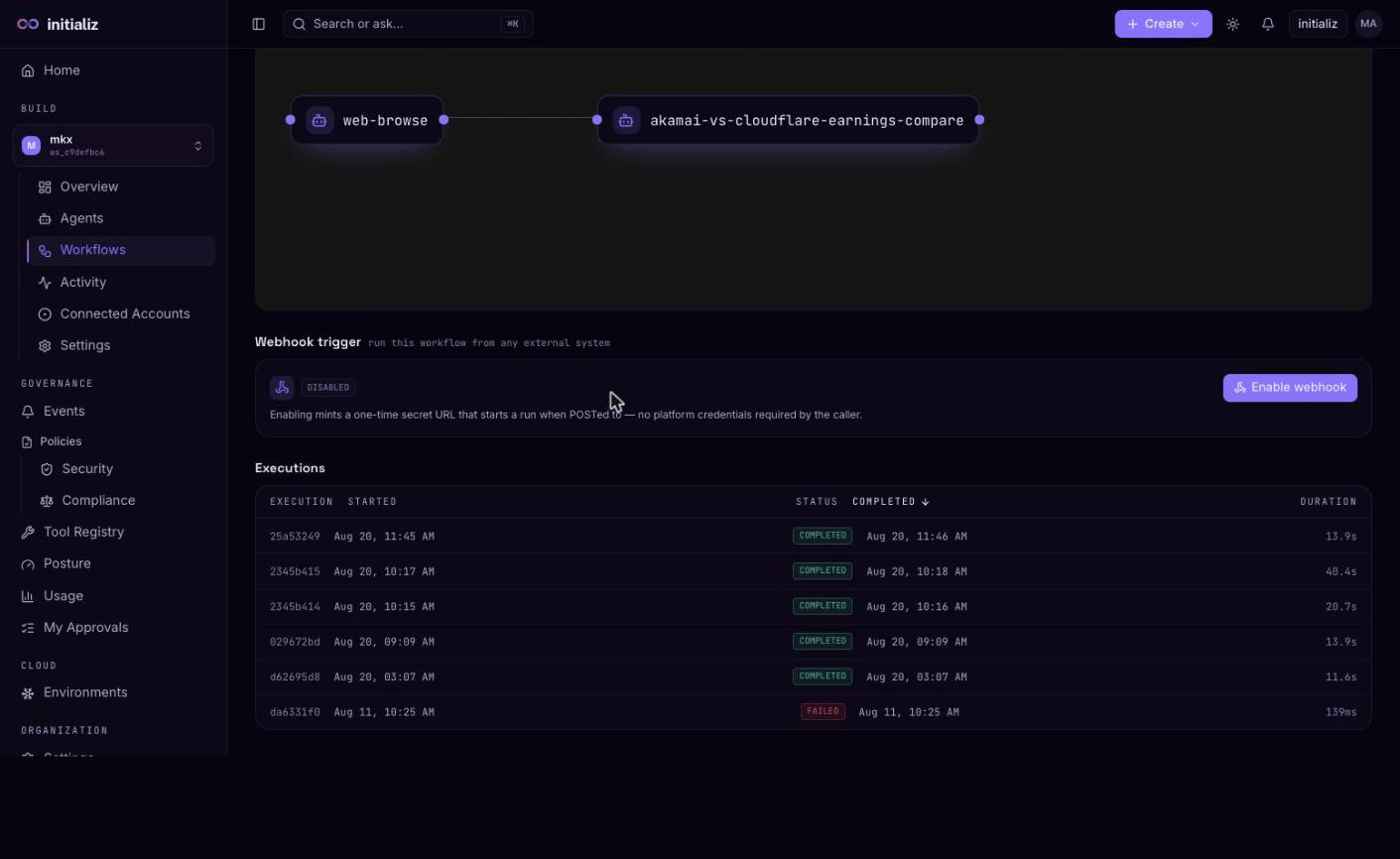Click the Tool Registry wrench icon
This screenshot has height=859, width=1400.
(28, 533)
